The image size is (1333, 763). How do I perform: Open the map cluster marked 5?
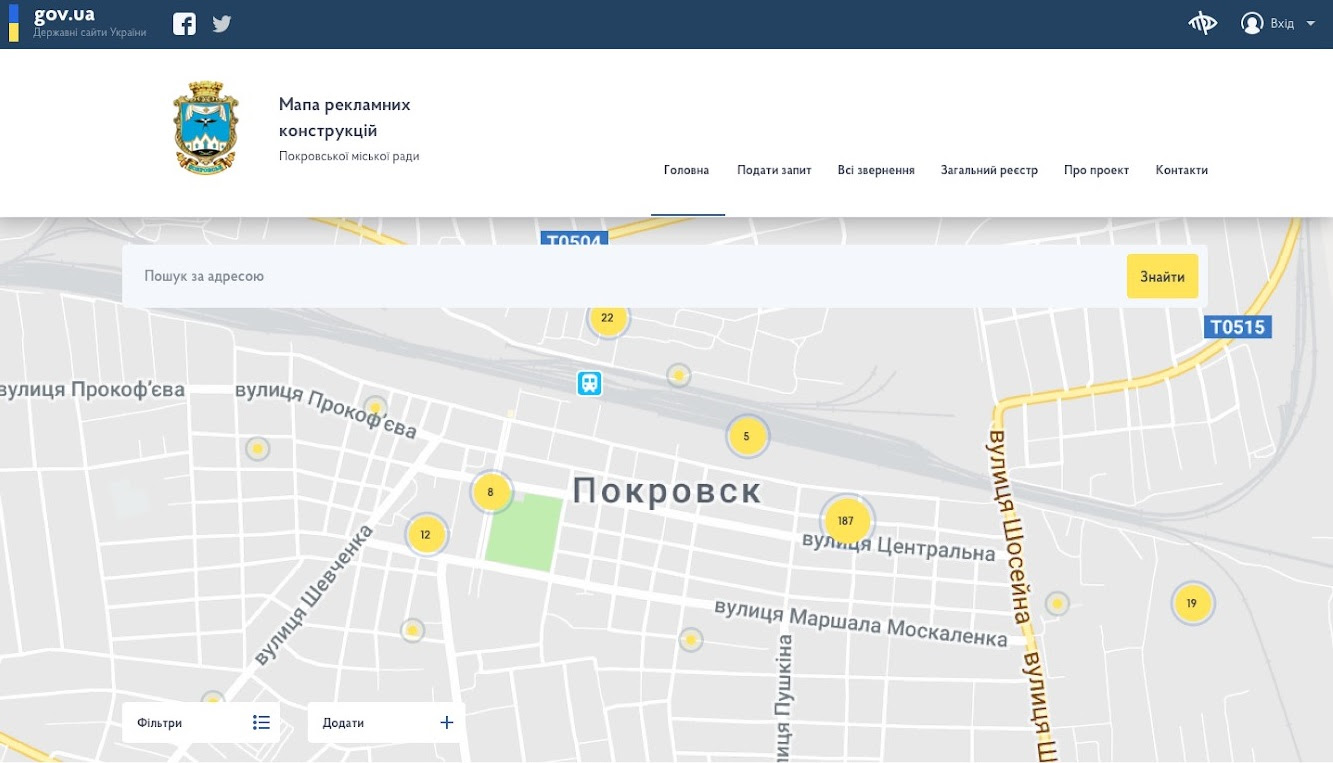click(x=747, y=436)
